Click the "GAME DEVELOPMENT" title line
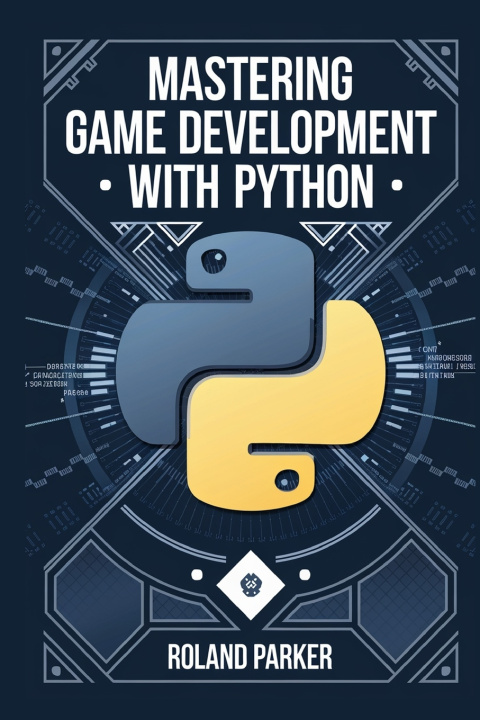 (251, 132)
